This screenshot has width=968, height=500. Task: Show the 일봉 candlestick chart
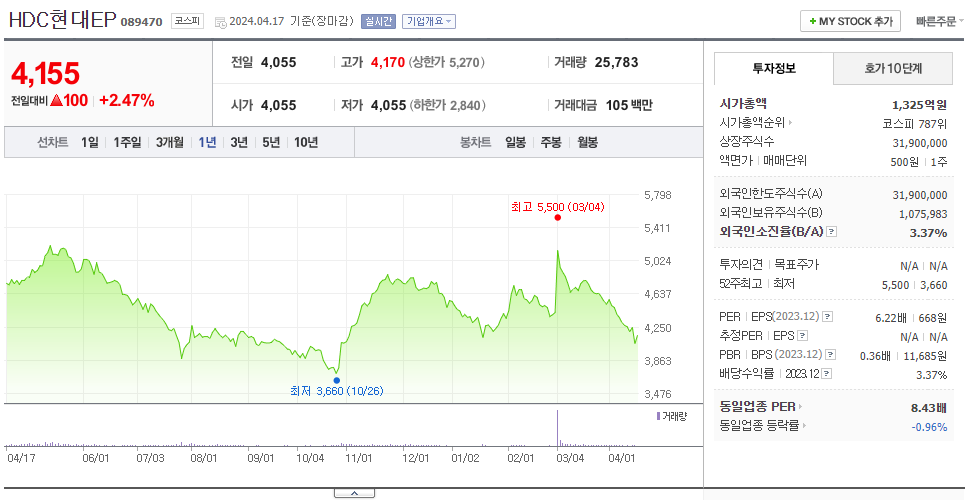click(x=515, y=143)
